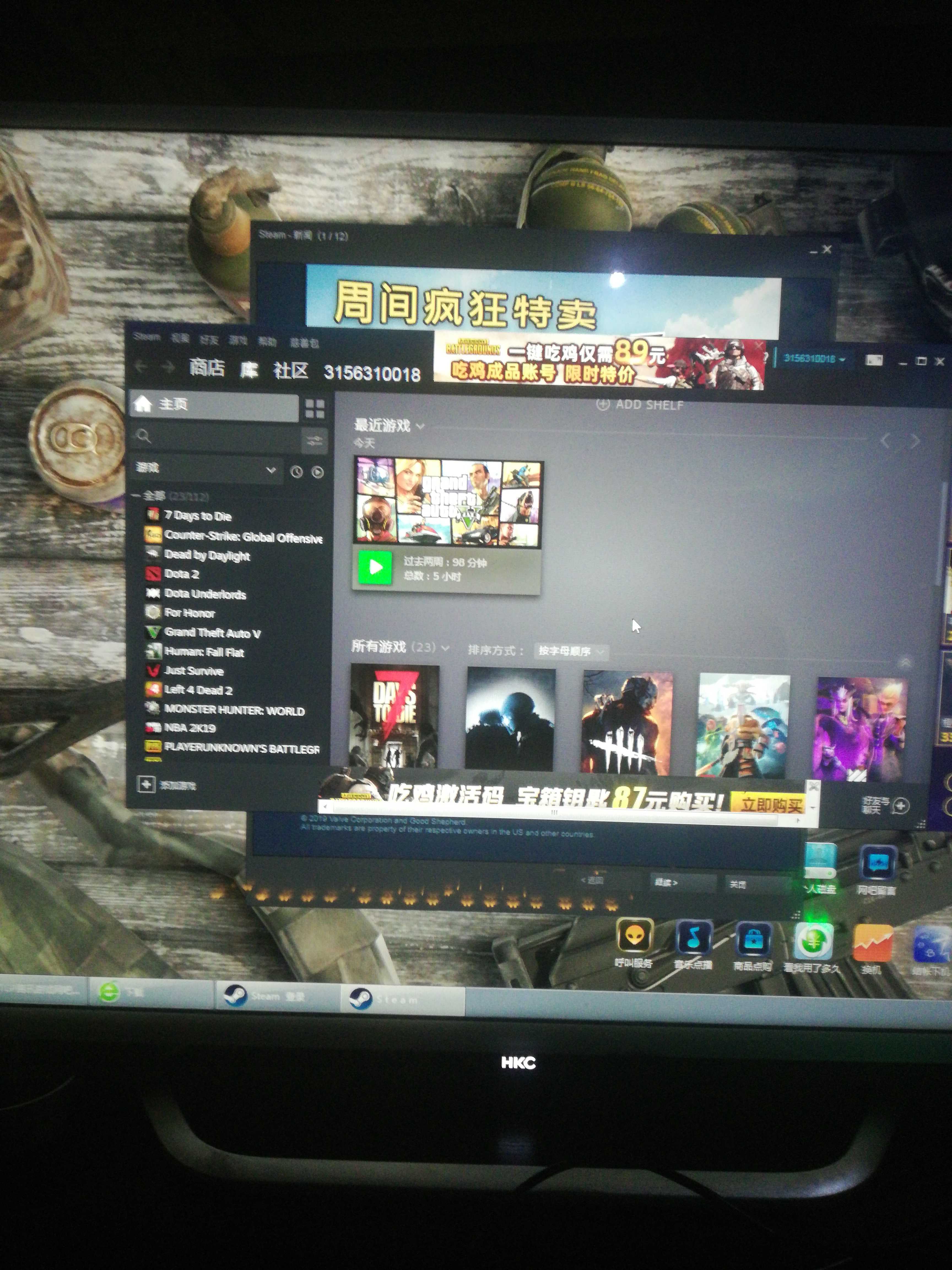Select Grand Theft Auto V icon in sidebar
Image resolution: width=952 pixels, height=1270 pixels.
point(153,632)
